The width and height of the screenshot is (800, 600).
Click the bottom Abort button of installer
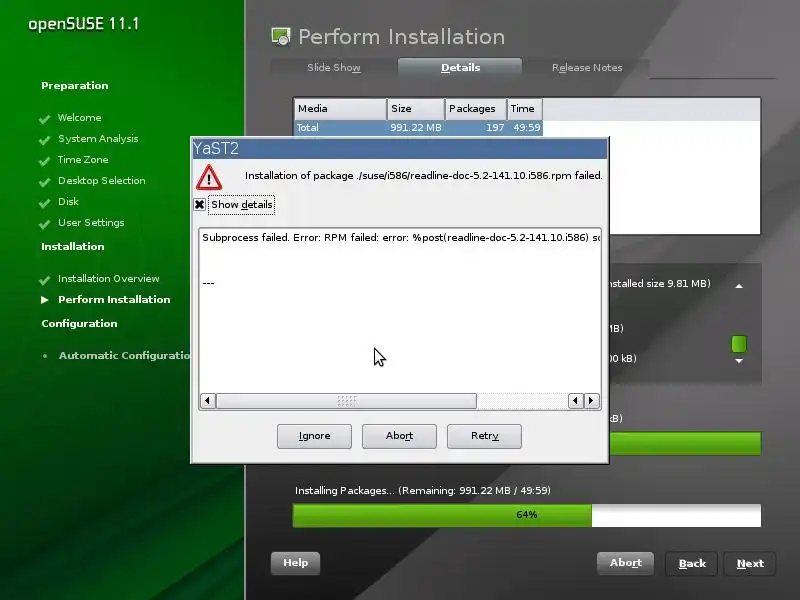[626, 563]
